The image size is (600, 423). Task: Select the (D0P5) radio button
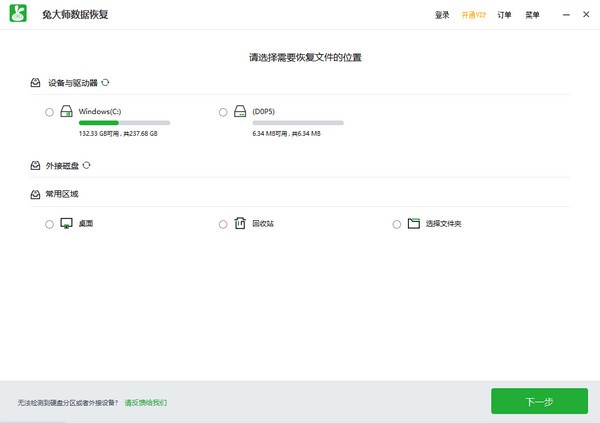(x=223, y=112)
